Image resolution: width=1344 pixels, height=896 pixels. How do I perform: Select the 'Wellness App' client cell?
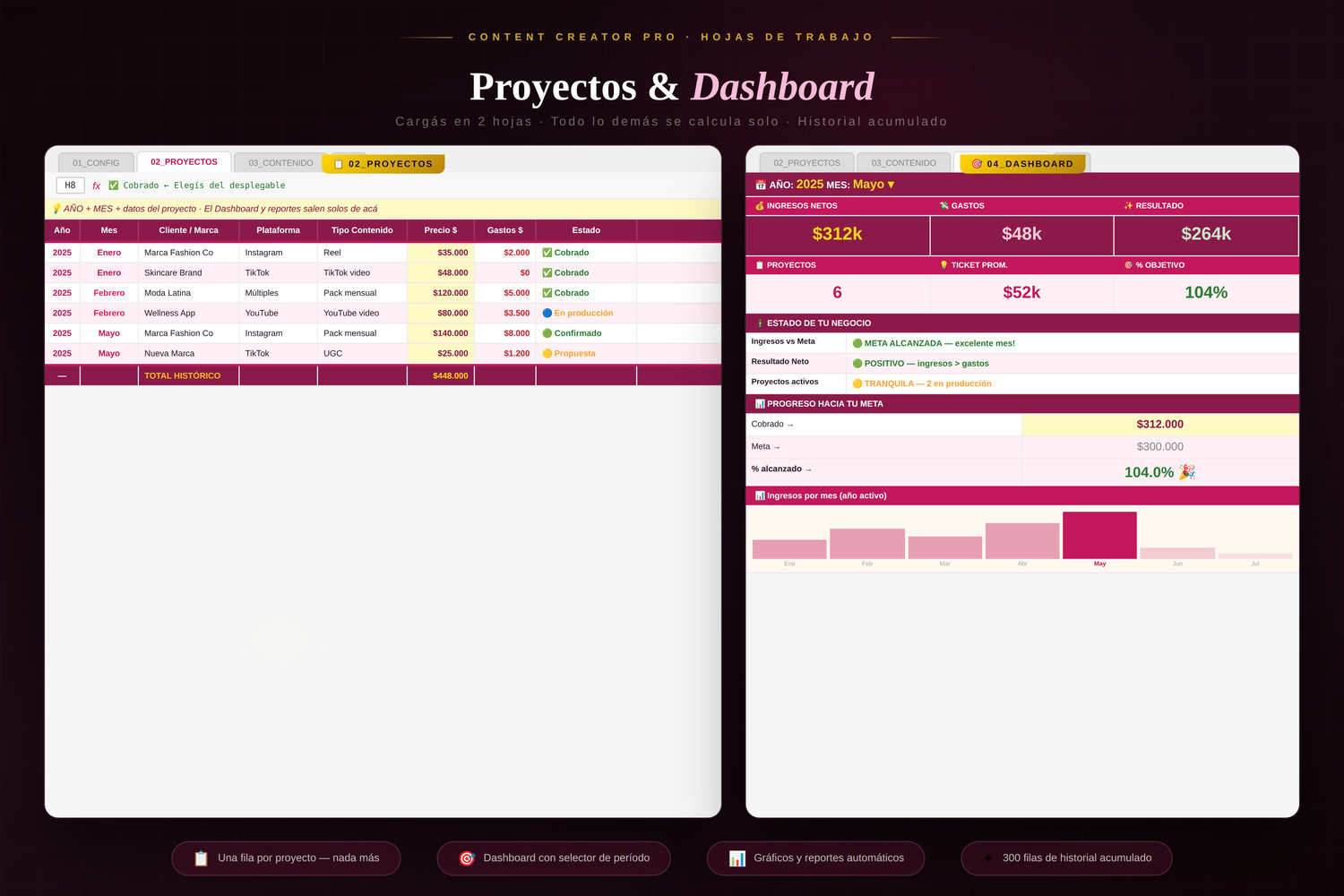(x=188, y=313)
